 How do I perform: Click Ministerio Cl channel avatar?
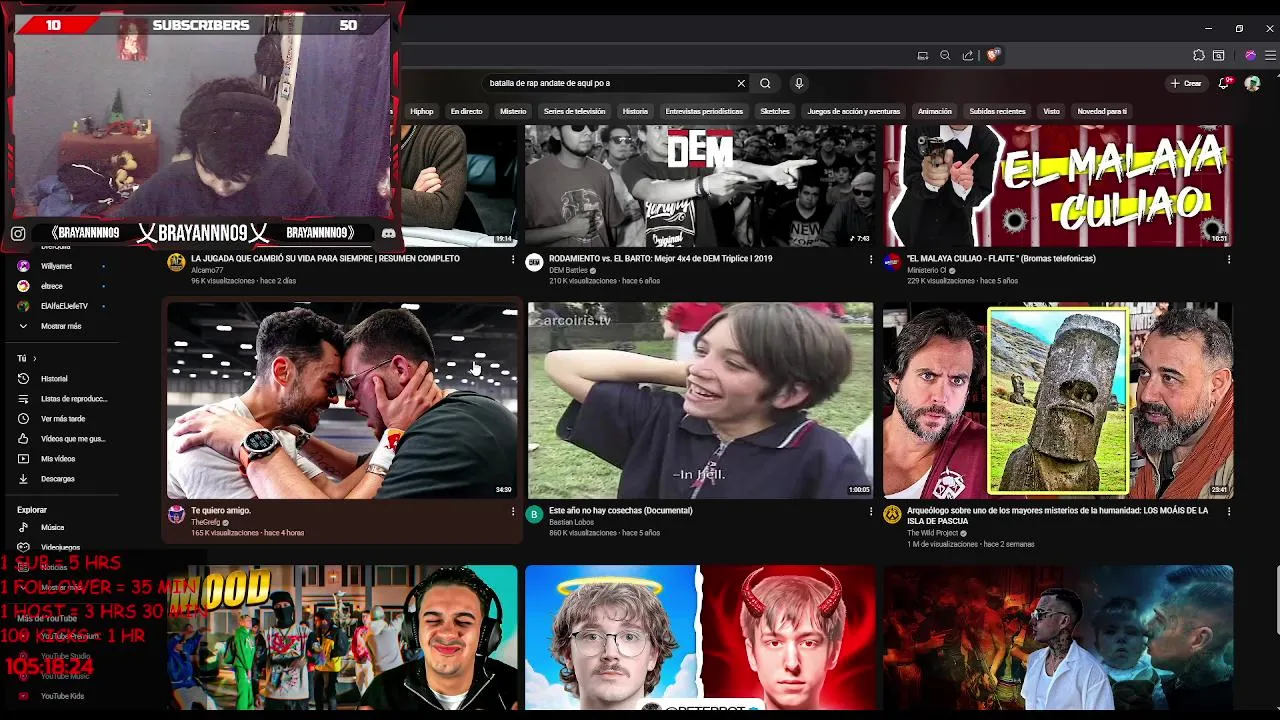[x=892, y=262]
